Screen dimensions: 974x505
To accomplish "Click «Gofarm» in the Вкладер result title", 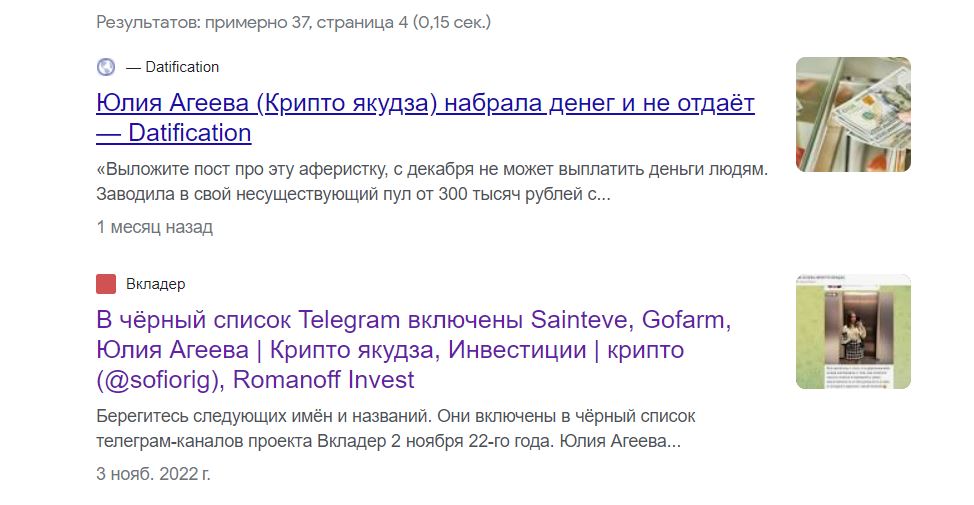I will point(686,321).
